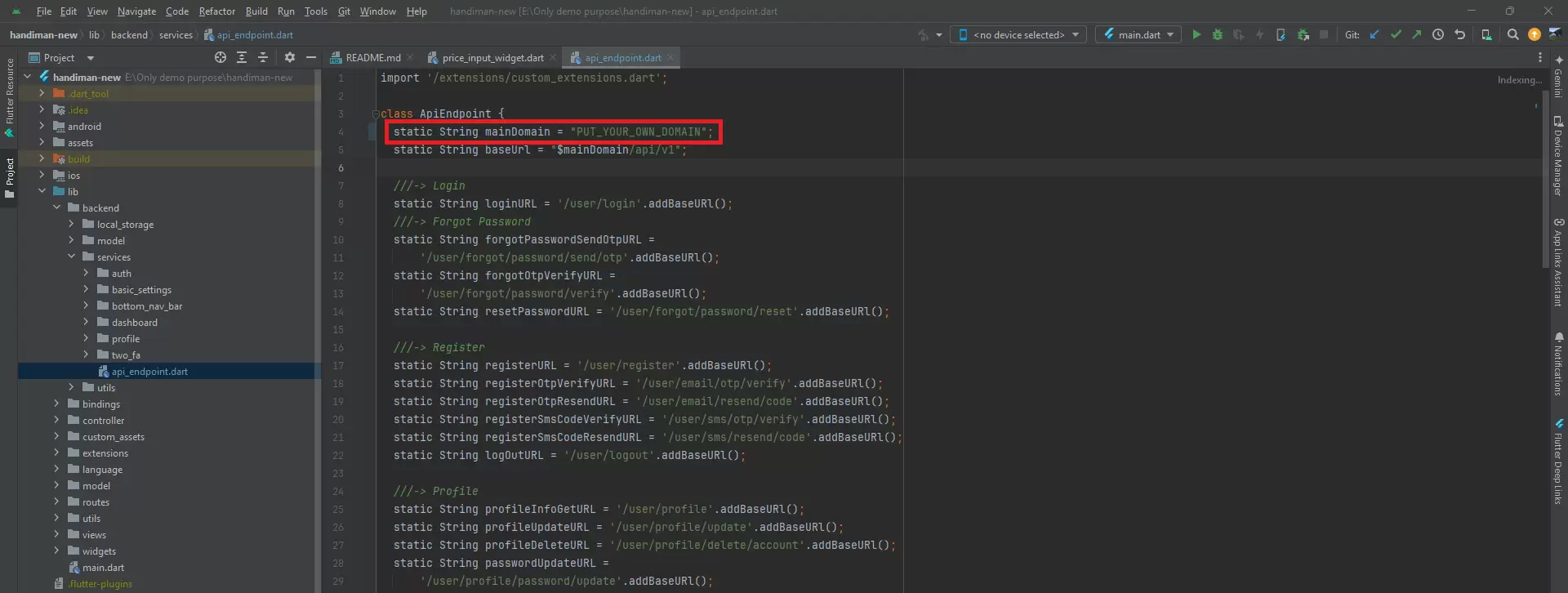Viewport: 1568px width, 593px height.
Task: Open the Flutter Resource side tab
Action: [9, 97]
